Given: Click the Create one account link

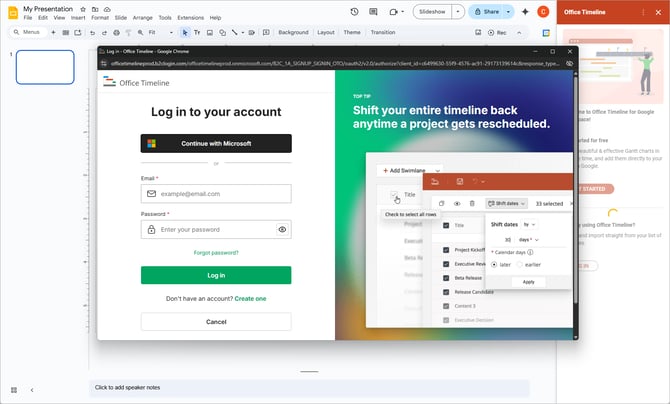Looking at the screenshot, I should tap(250, 298).
